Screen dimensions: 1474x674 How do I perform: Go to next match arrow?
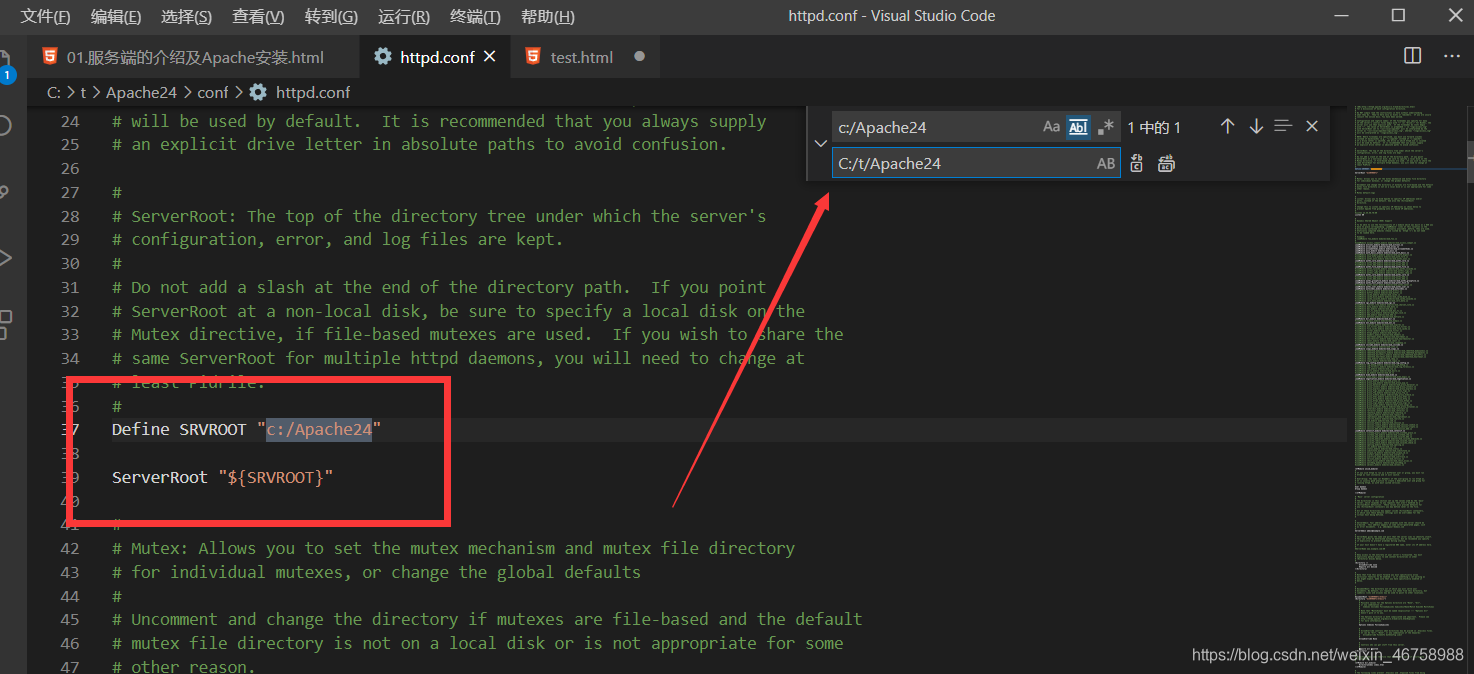coord(1256,126)
